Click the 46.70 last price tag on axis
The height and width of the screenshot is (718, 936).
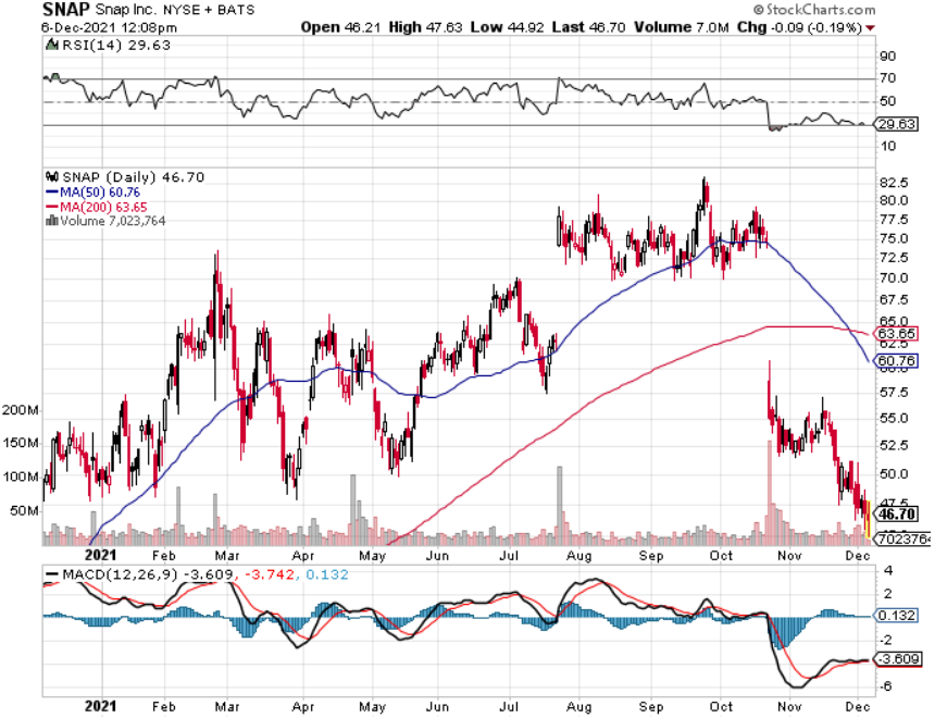897,517
